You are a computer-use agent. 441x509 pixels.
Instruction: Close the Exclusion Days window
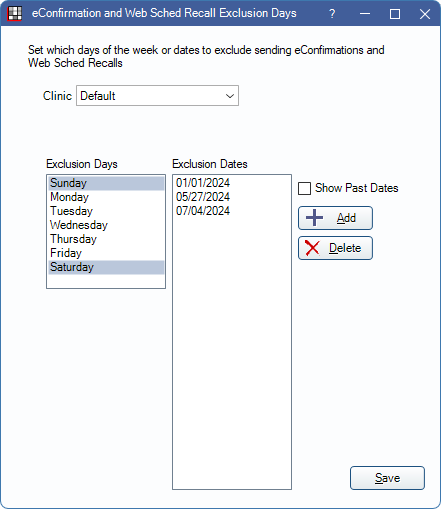coord(425,14)
